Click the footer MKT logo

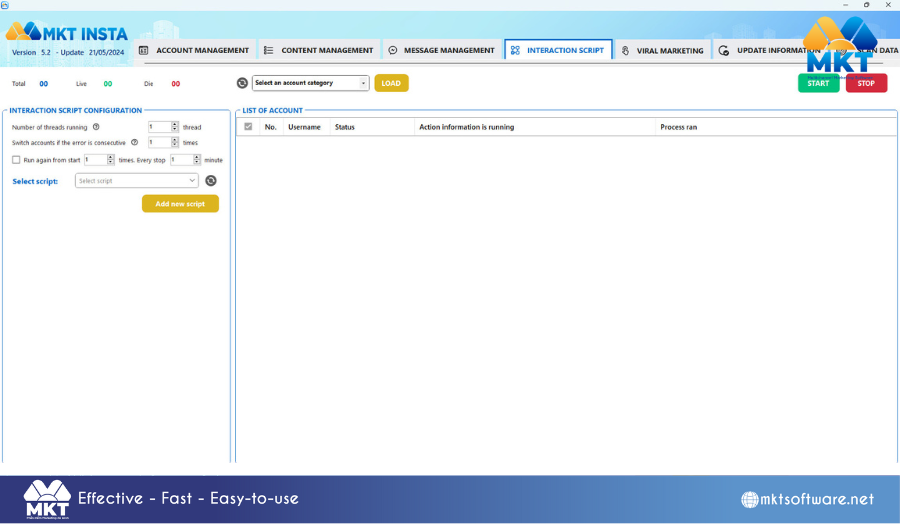[47, 500]
